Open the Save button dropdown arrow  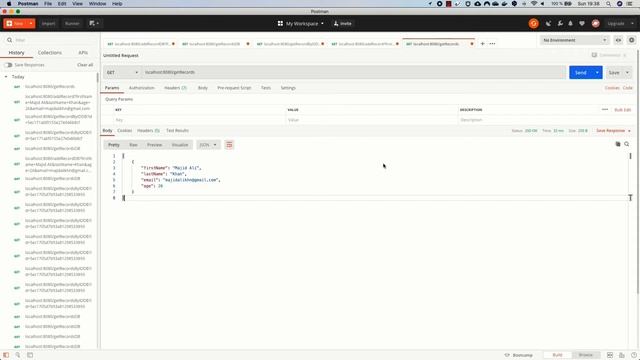627,73
